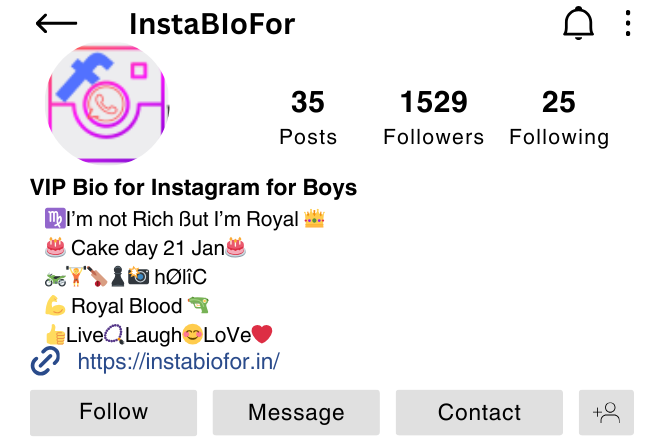Go back using the left arrow
The width and height of the screenshot is (670, 446).
(x=56, y=23)
